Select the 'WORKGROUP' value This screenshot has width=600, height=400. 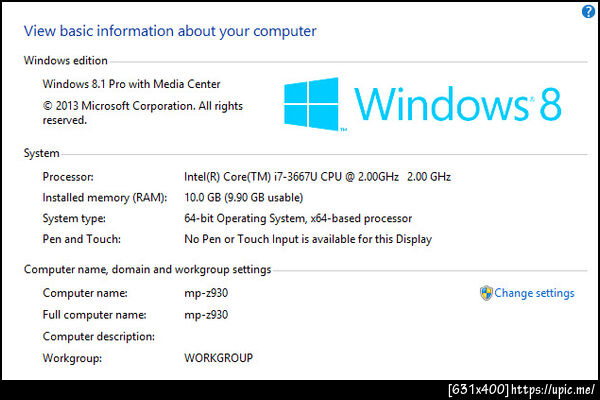[x=218, y=358]
